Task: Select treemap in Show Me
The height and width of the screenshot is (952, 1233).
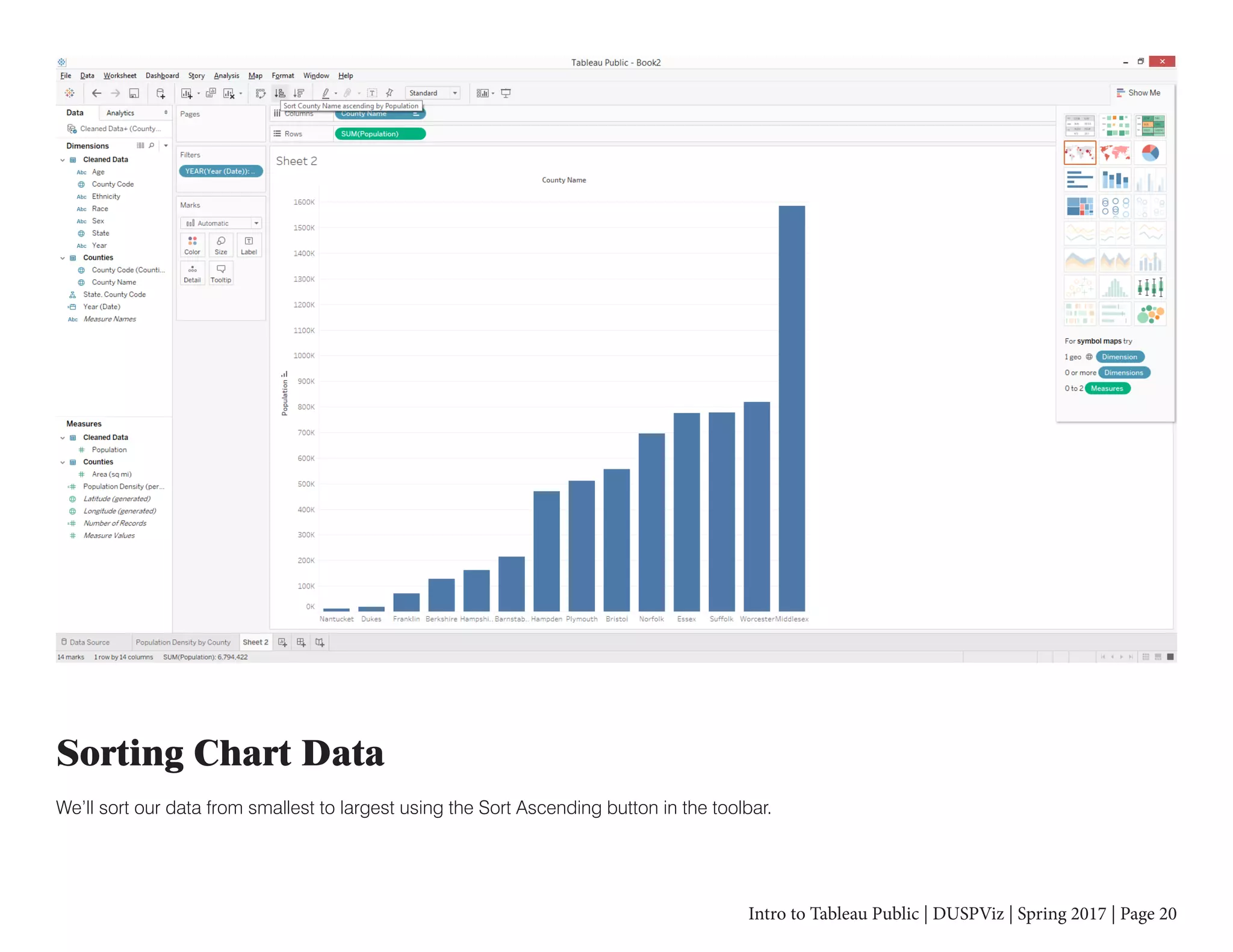Action: point(1079,206)
